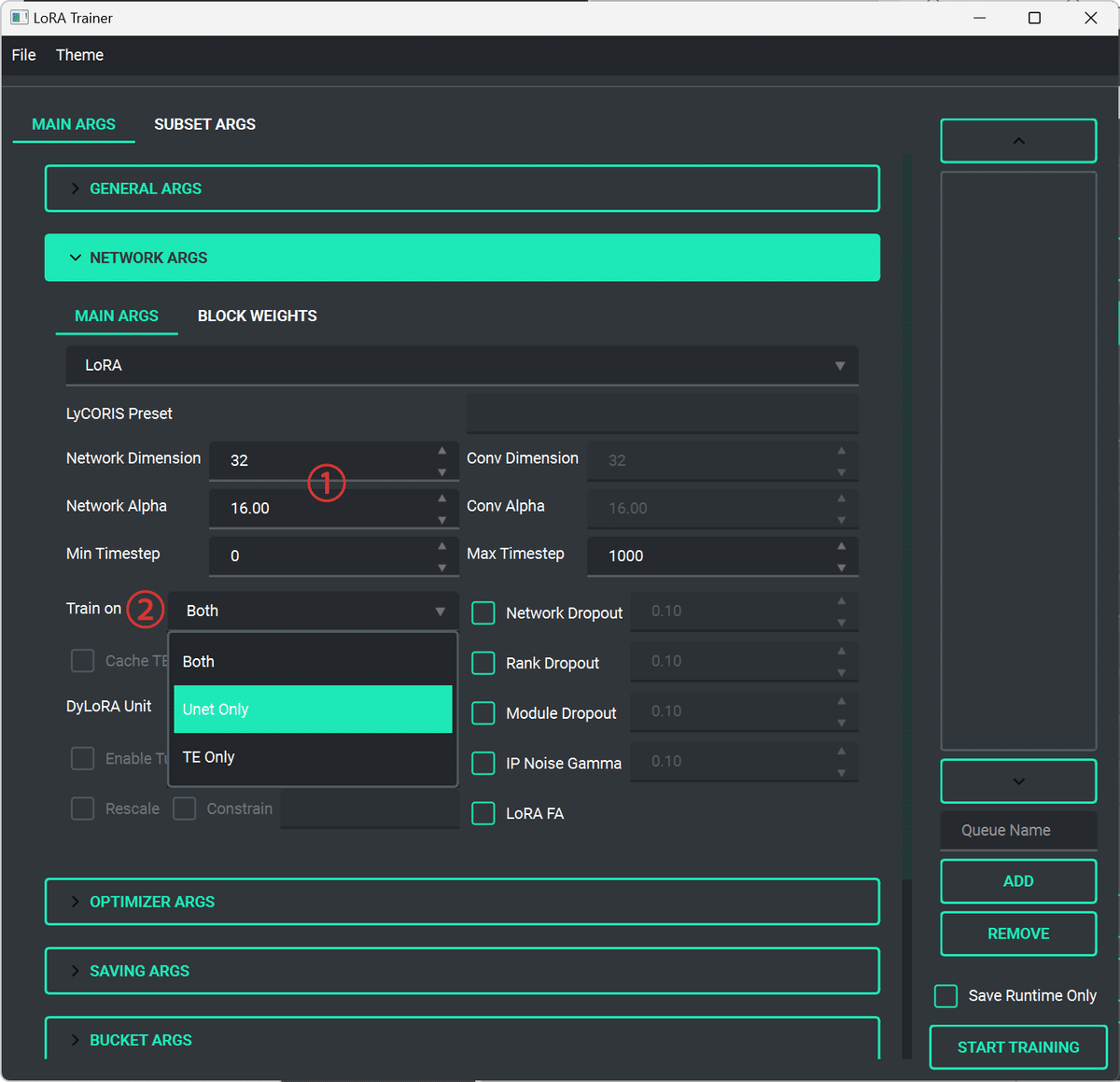Click the up chevron icon above the queue panel
The width and height of the screenshot is (1120, 1082).
click(1017, 140)
